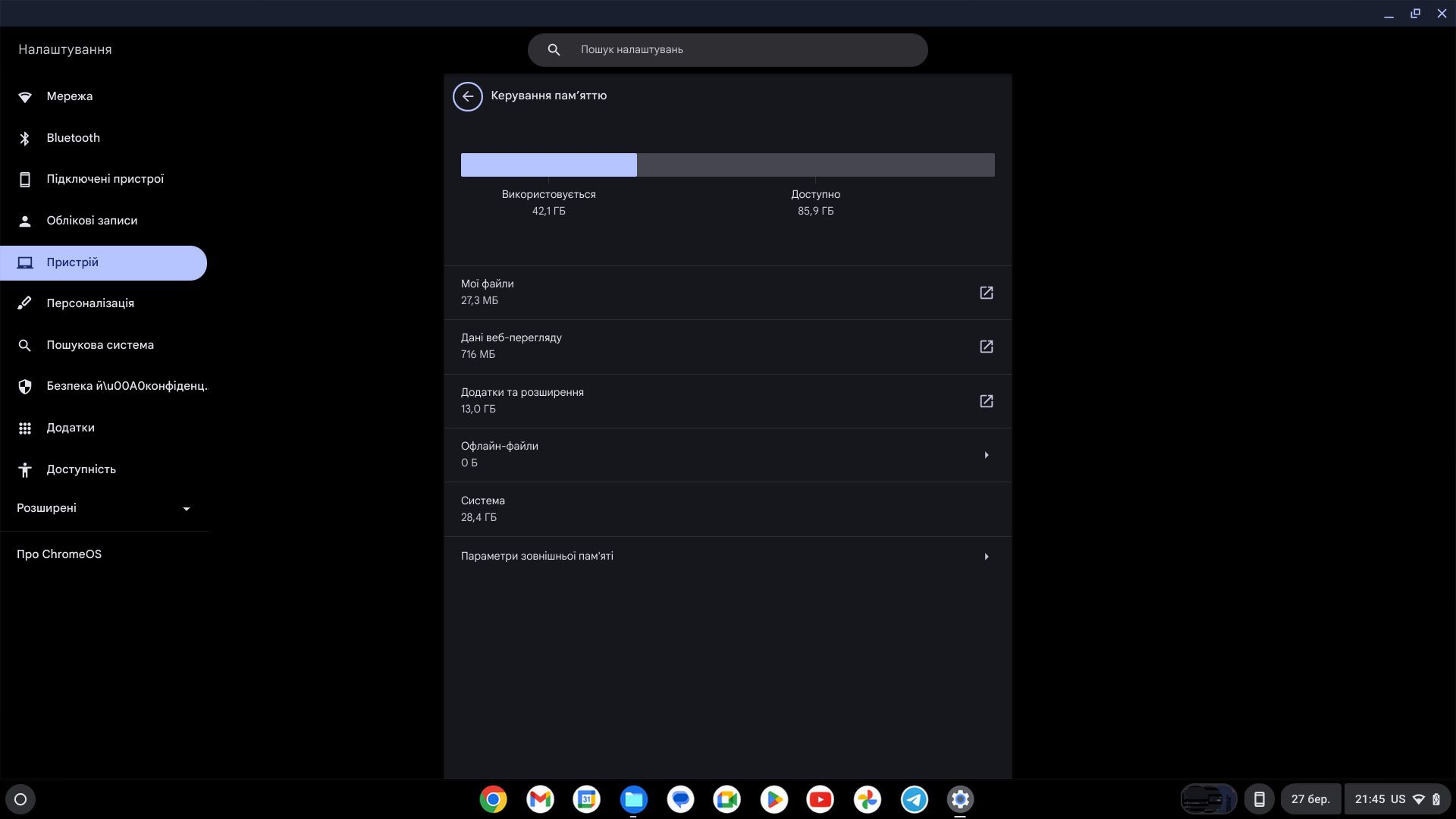Select Додатки from sidebar menu
The width and height of the screenshot is (1456, 819).
tap(70, 428)
